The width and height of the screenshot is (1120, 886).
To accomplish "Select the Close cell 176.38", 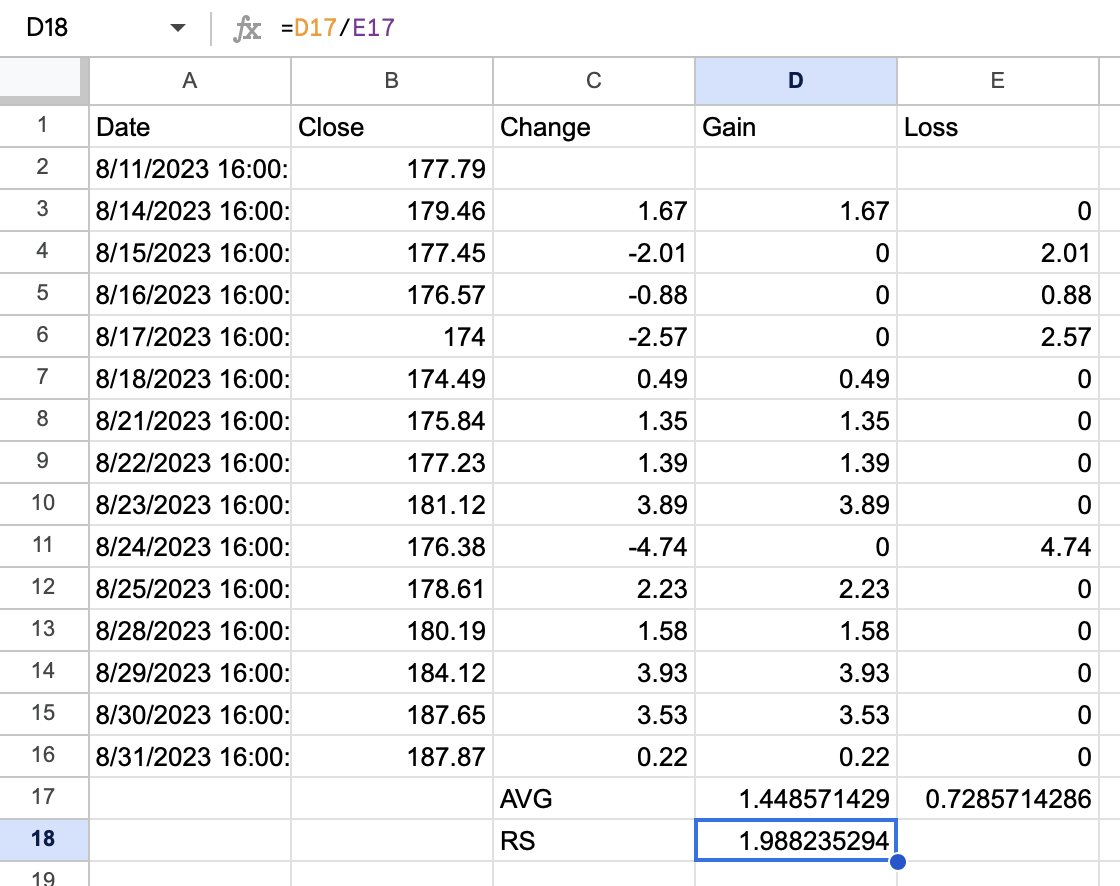I will pos(391,547).
